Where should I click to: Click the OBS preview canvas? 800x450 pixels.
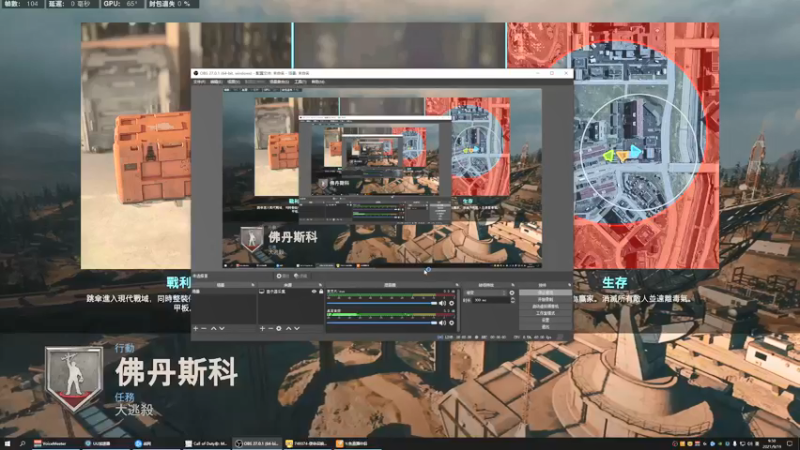pos(382,179)
